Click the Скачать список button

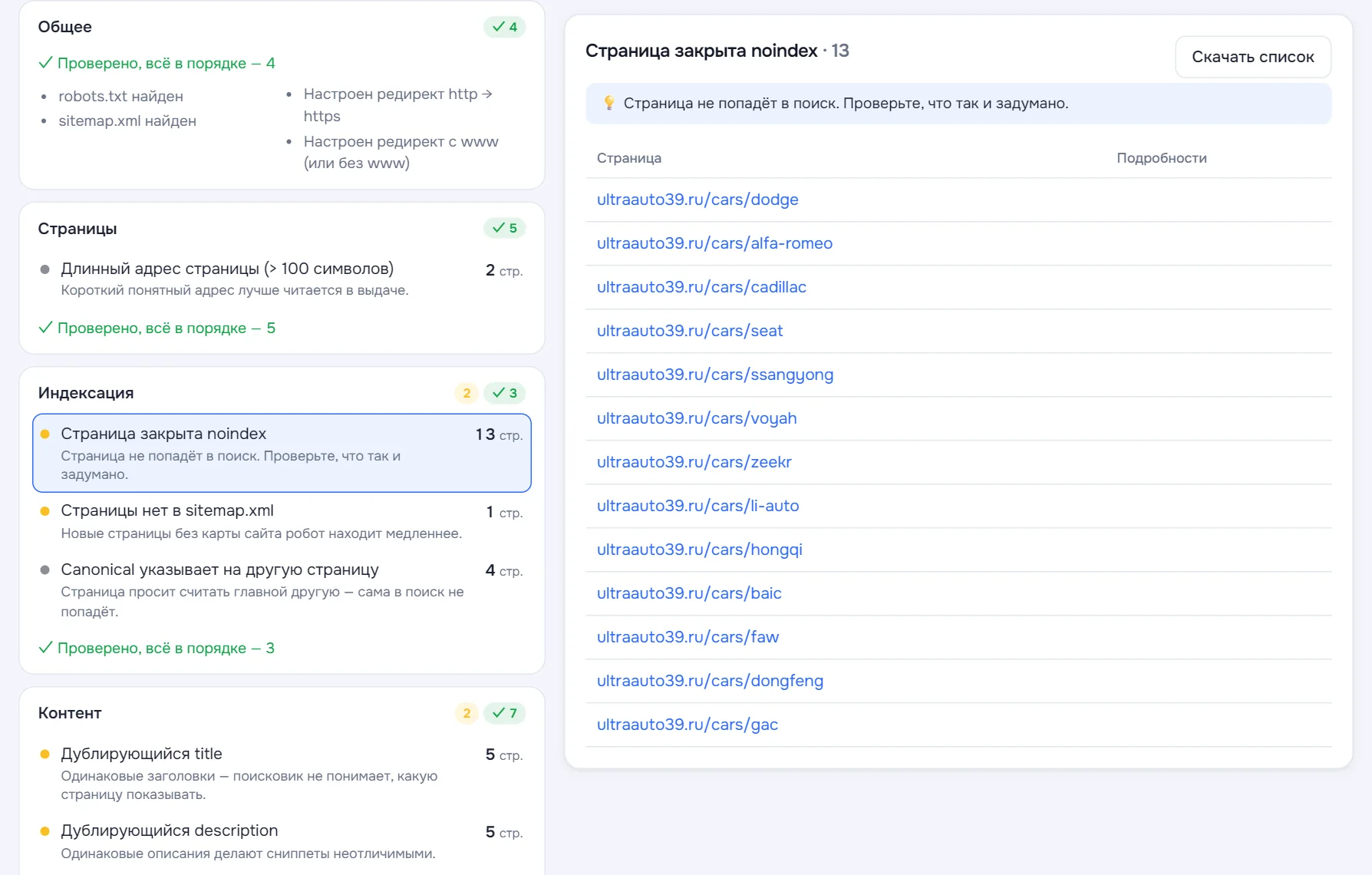tap(1252, 57)
